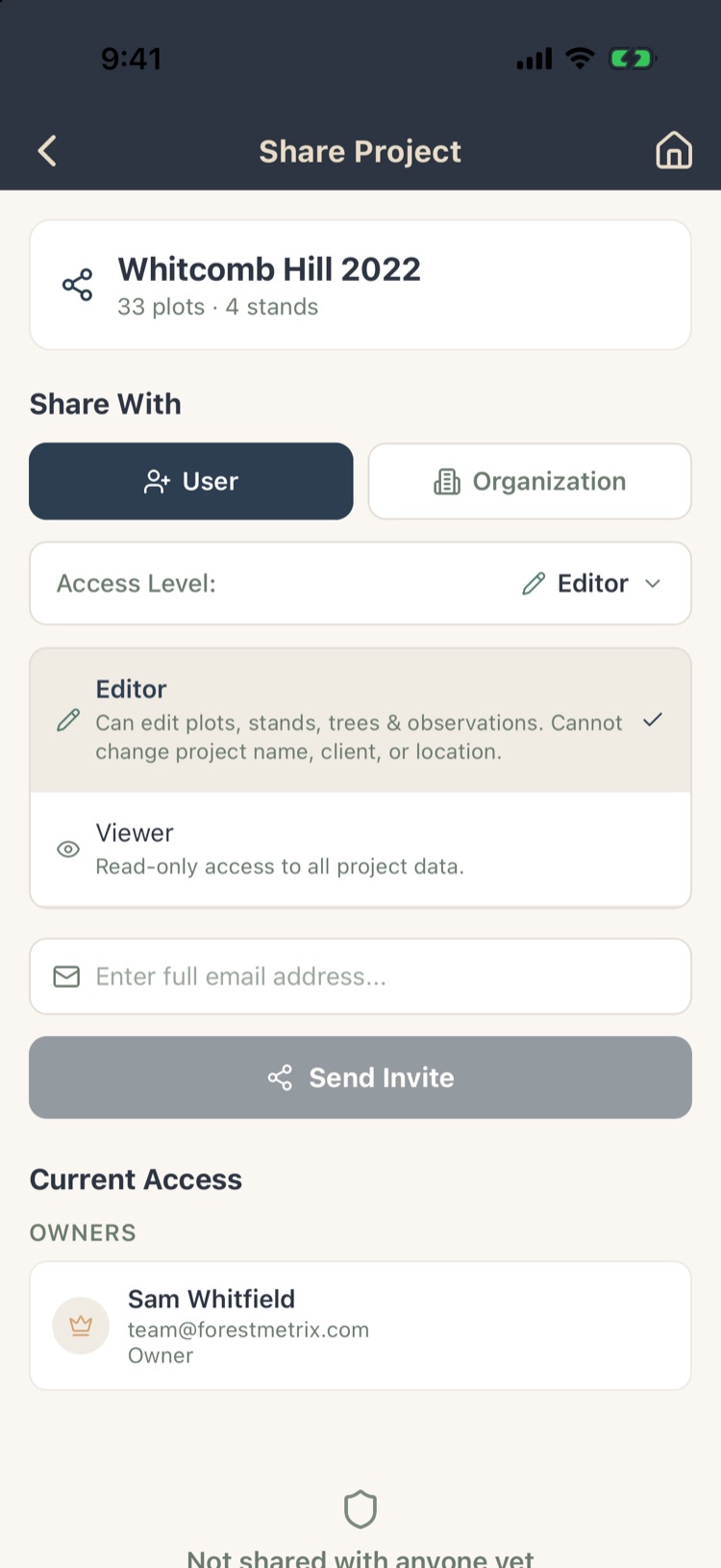Tap the shield icon near bottom
Screen dimensions: 721x1568
click(360, 1510)
